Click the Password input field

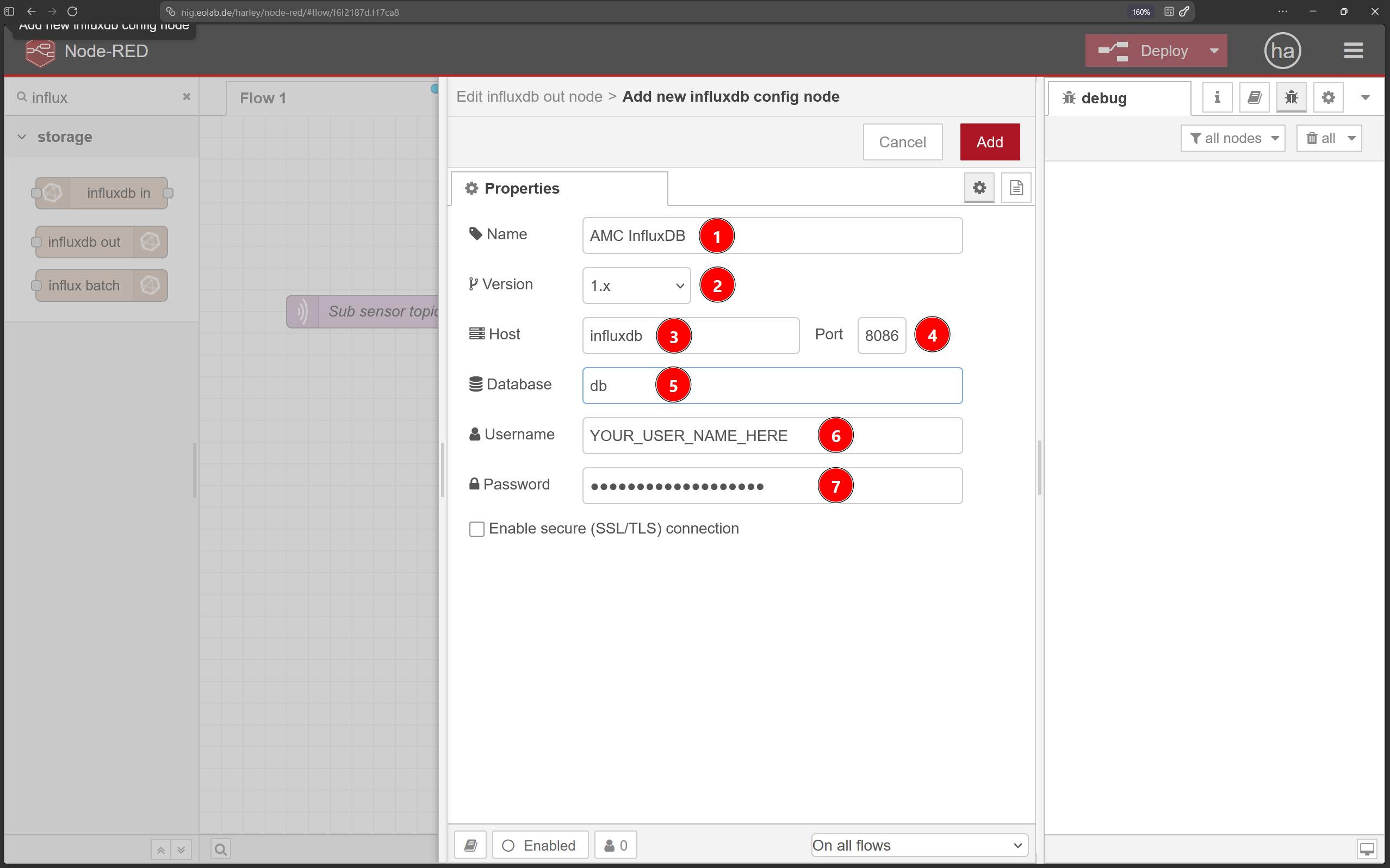click(x=772, y=485)
